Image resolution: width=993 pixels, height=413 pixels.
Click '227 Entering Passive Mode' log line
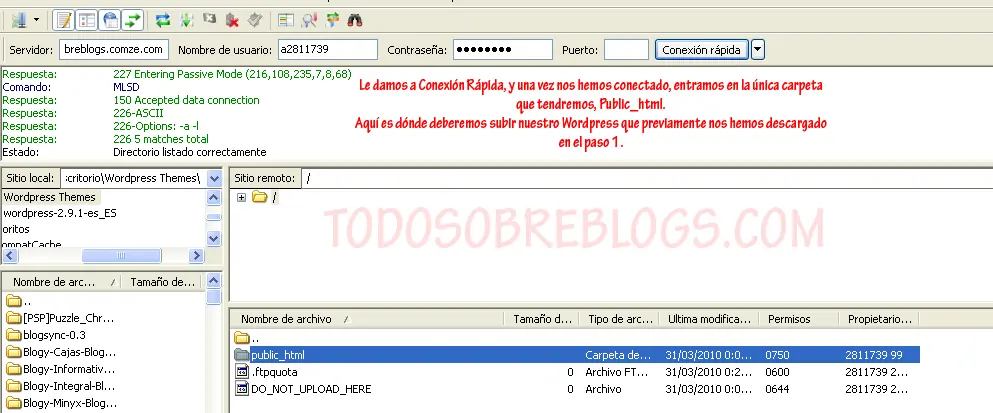point(232,74)
